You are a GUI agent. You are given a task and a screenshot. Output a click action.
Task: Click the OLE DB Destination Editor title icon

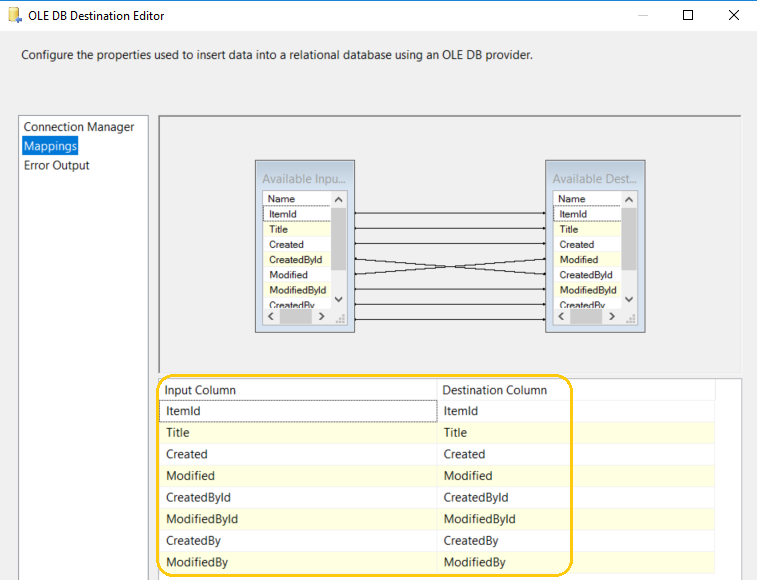point(14,15)
